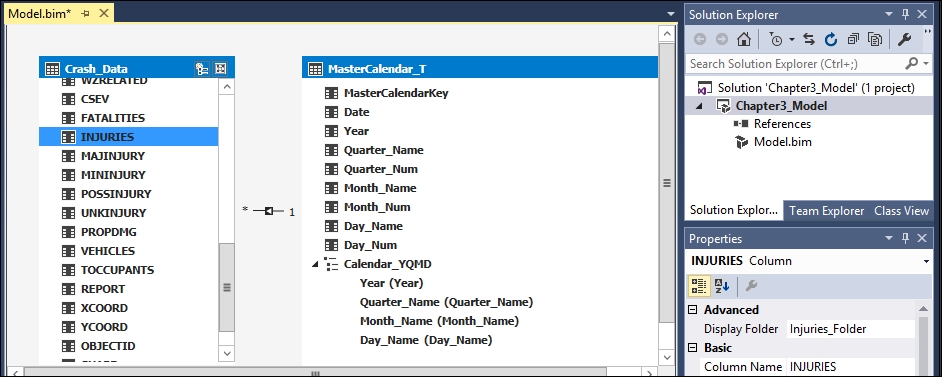This screenshot has height=377, width=942.
Task: Click the Show All Files icon
Action: pyautogui.click(x=875, y=39)
